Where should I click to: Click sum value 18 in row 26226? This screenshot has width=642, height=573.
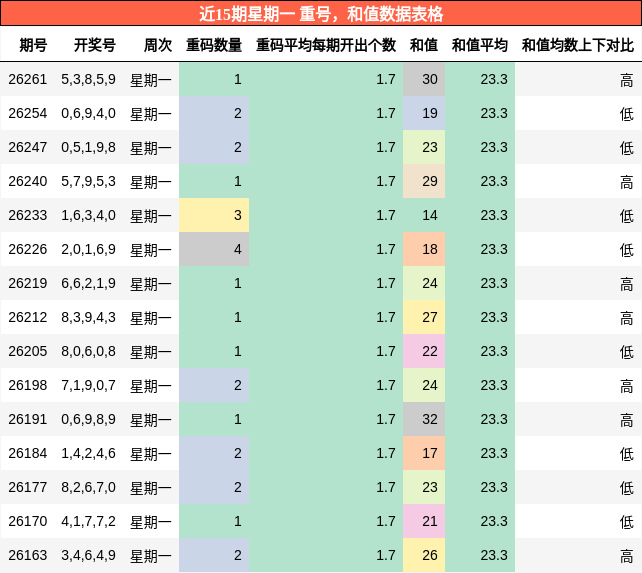click(424, 249)
